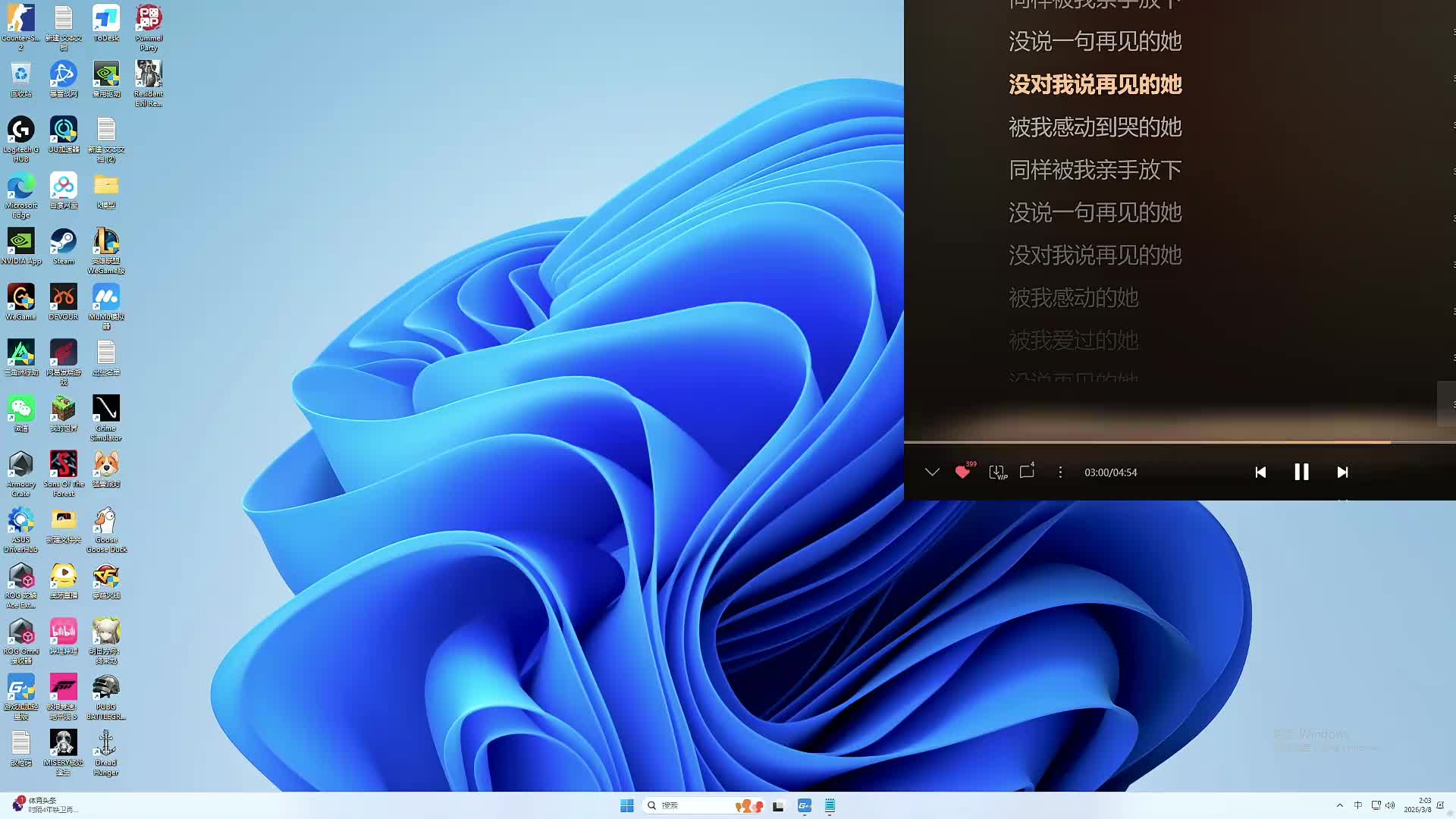Open the comments icon with badge 4
The image size is (1456, 819).
1027,472
